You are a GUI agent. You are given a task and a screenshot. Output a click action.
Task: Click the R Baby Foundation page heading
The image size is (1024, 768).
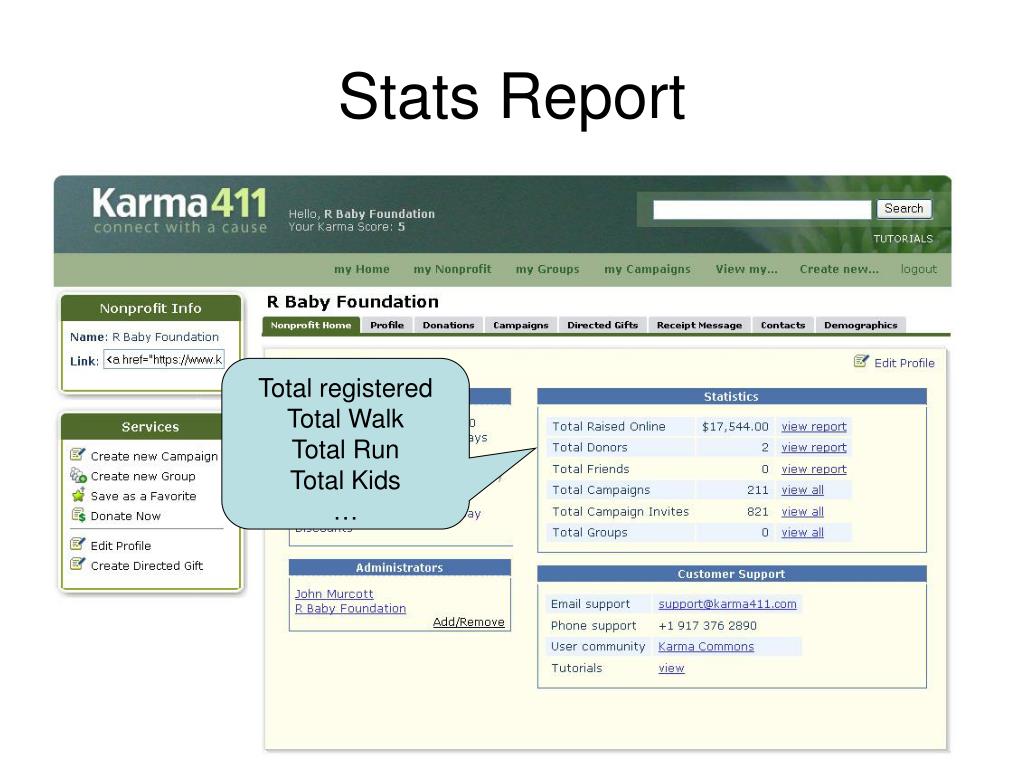coord(353,302)
